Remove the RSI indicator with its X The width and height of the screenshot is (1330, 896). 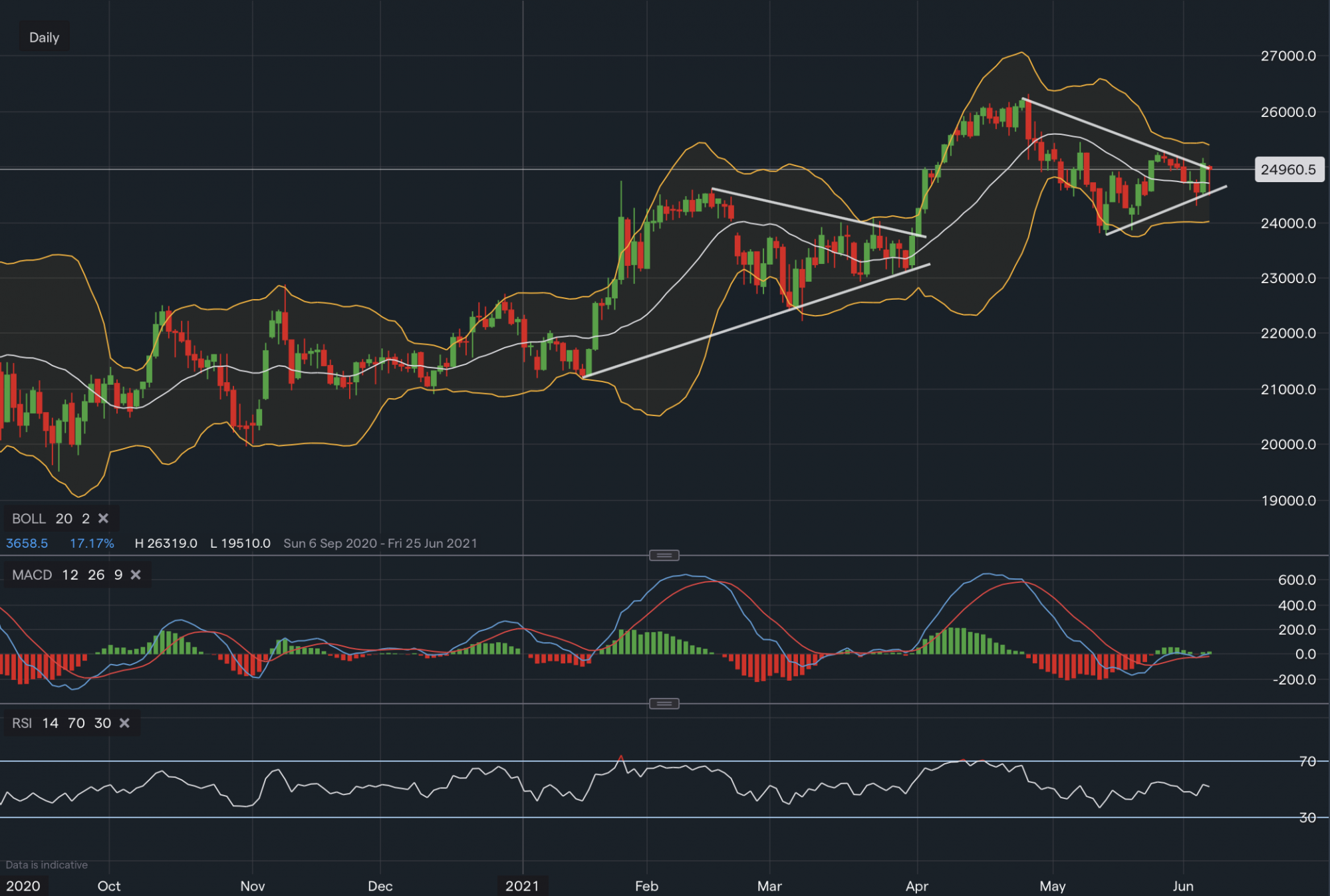point(124,723)
